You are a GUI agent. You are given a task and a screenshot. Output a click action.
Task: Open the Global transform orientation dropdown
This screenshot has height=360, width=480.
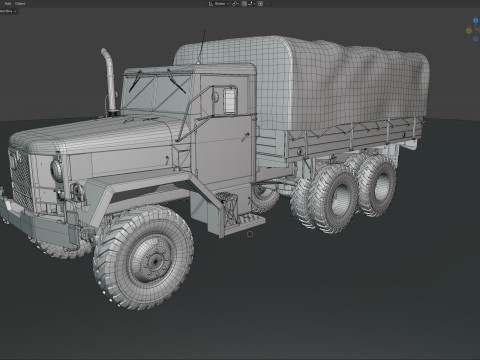click(219, 4)
